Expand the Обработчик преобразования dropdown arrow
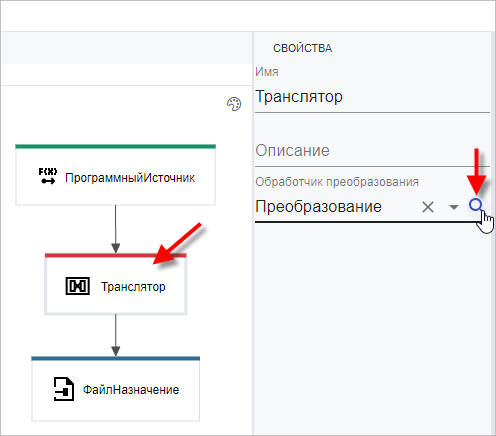The width and height of the screenshot is (496, 436). (x=454, y=207)
